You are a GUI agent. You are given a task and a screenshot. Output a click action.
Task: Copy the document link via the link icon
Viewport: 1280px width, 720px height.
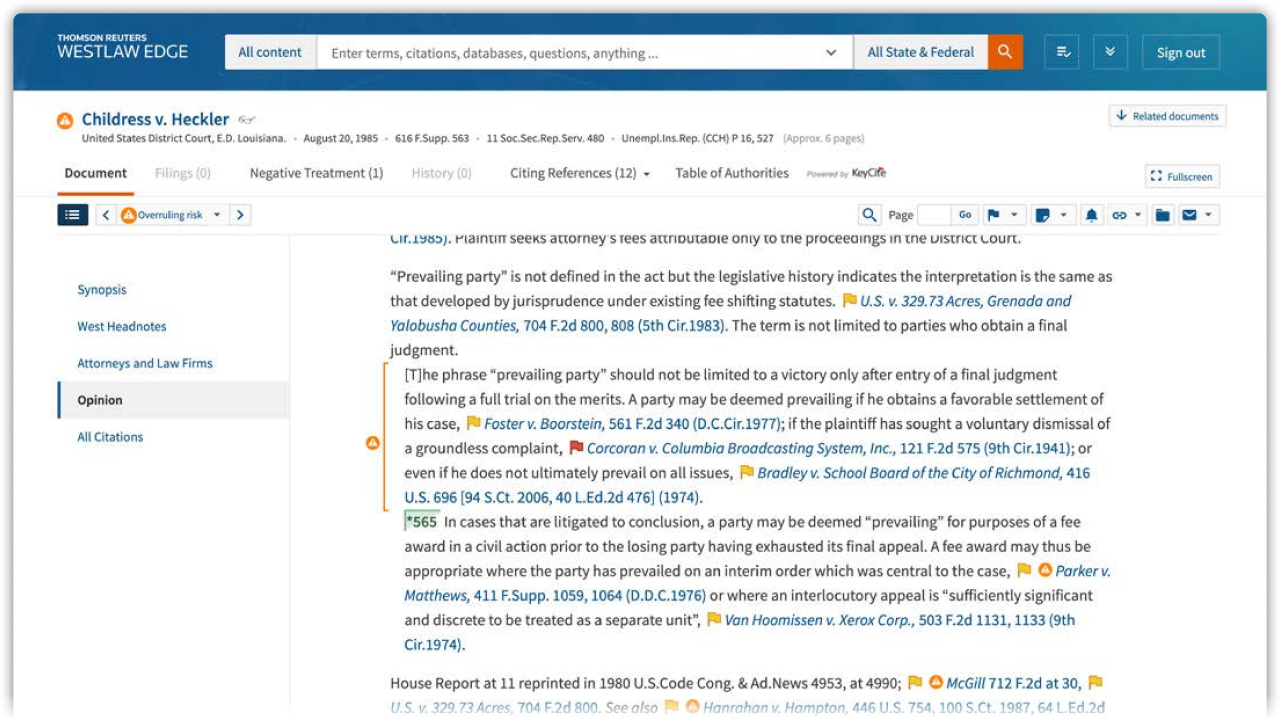[1121, 214]
